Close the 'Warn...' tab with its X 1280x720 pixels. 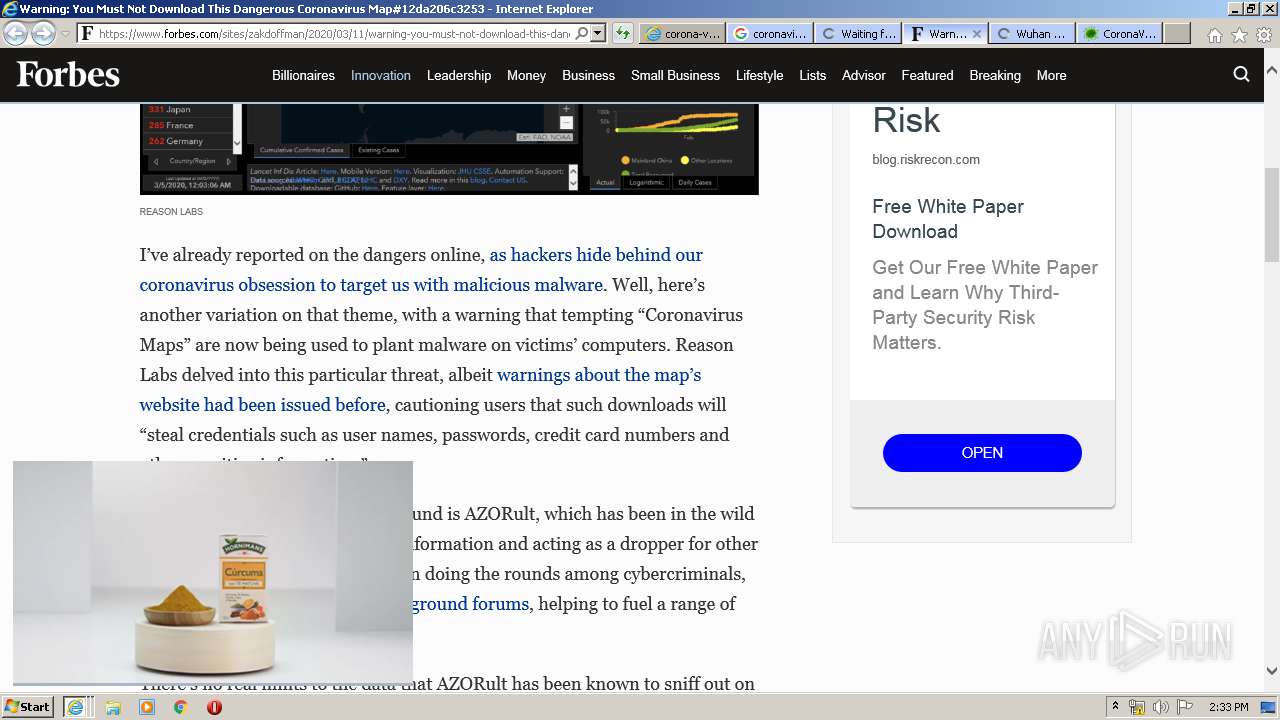click(x=977, y=33)
